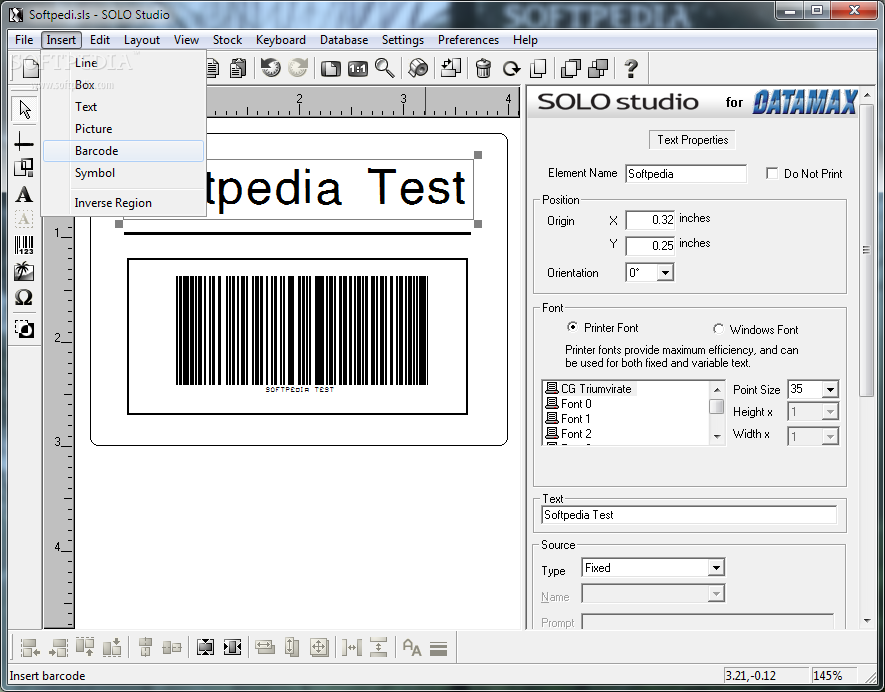The height and width of the screenshot is (692, 885).
Task: Click the align left edges icon
Action: (30, 647)
